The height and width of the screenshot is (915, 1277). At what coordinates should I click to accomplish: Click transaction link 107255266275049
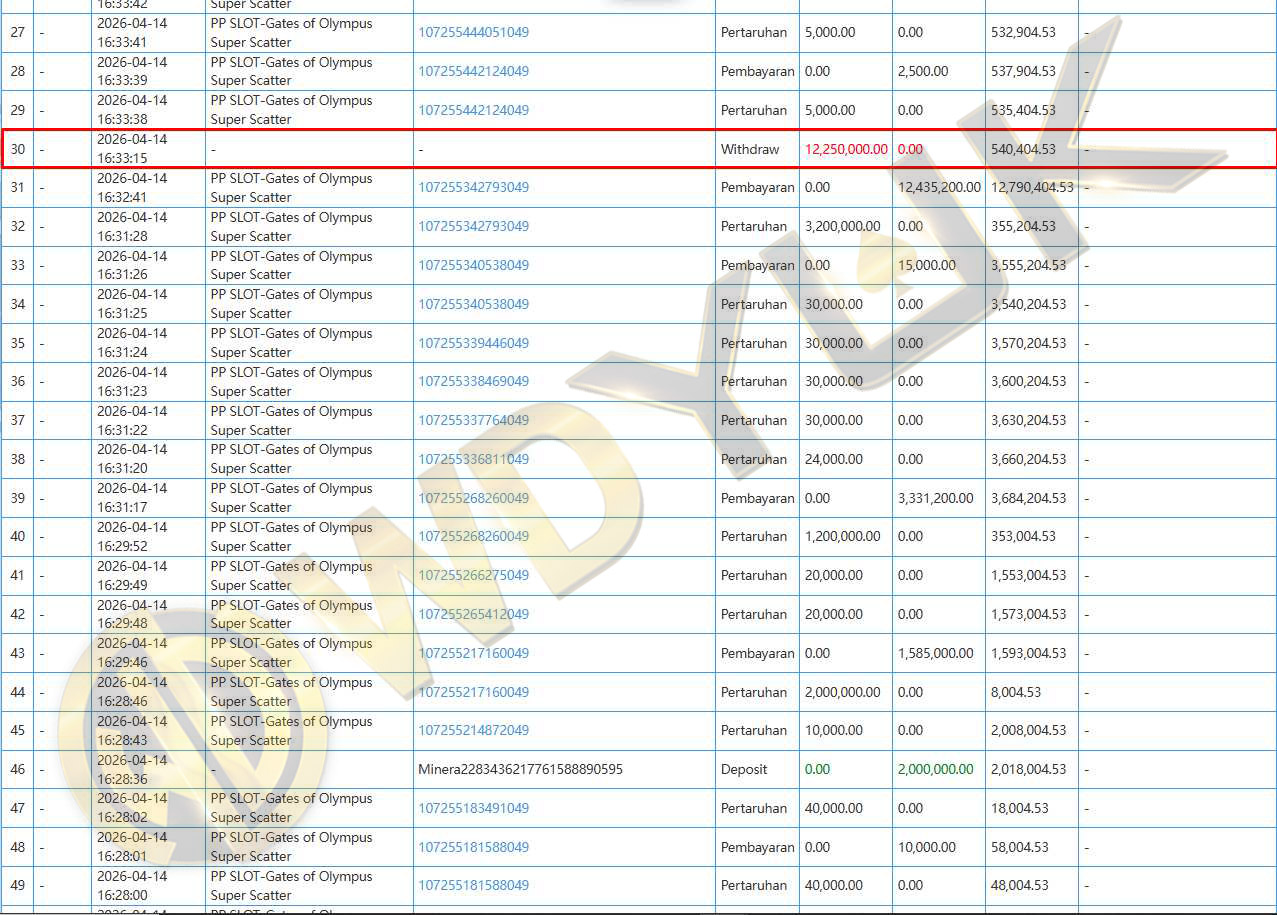473,575
